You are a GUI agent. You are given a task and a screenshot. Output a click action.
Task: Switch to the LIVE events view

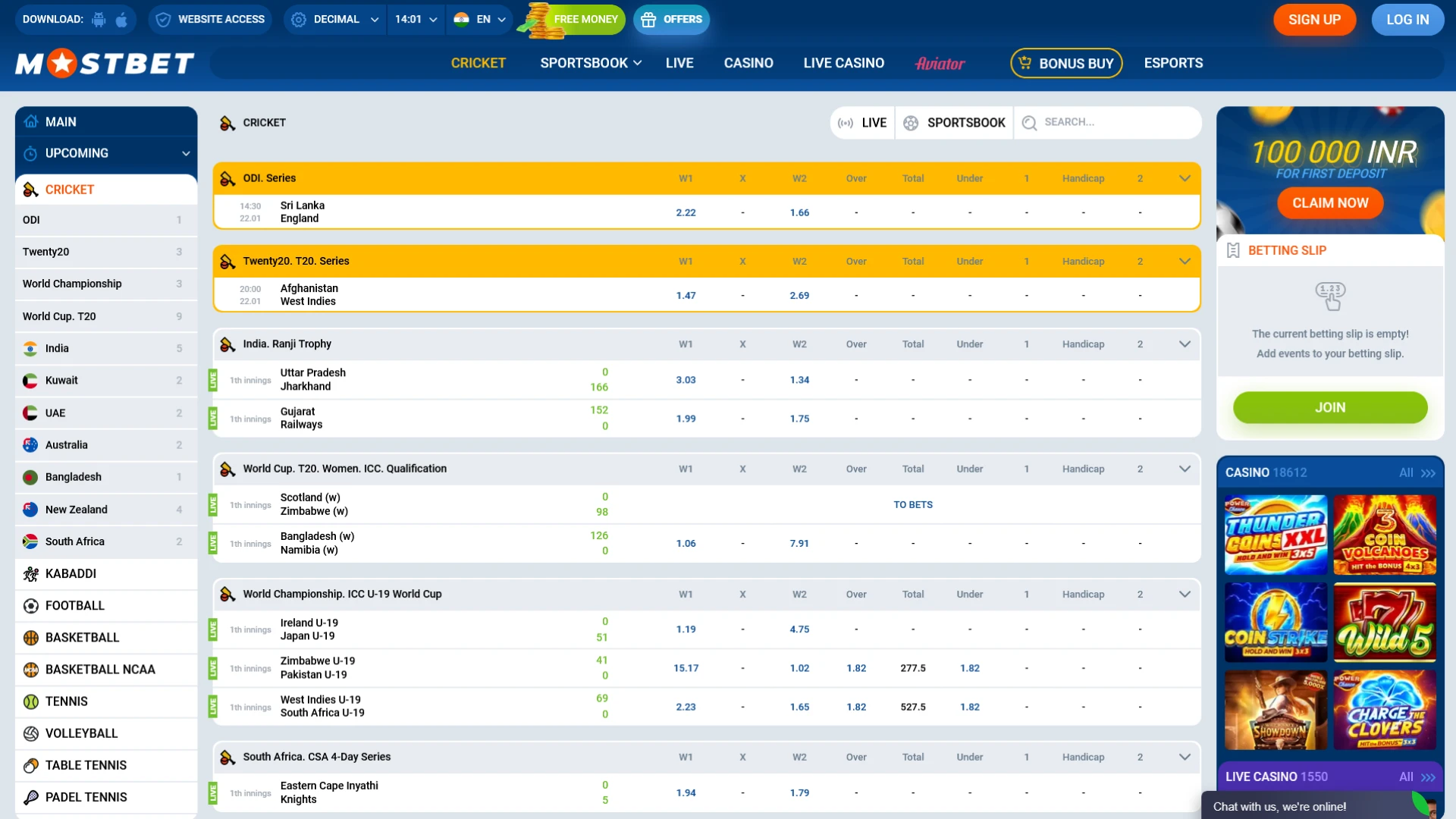tap(861, 122)
